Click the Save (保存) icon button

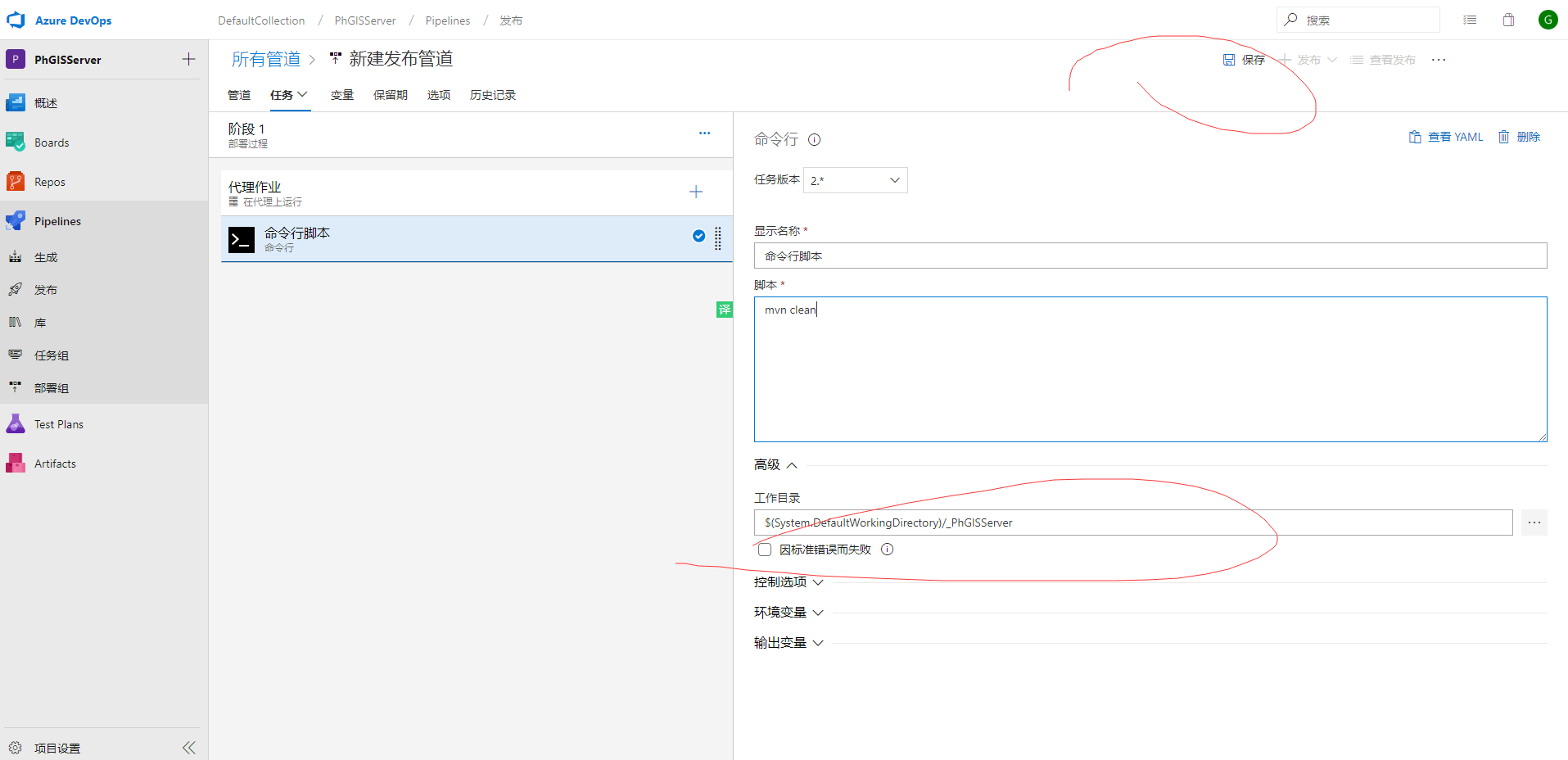[1229, 60]
